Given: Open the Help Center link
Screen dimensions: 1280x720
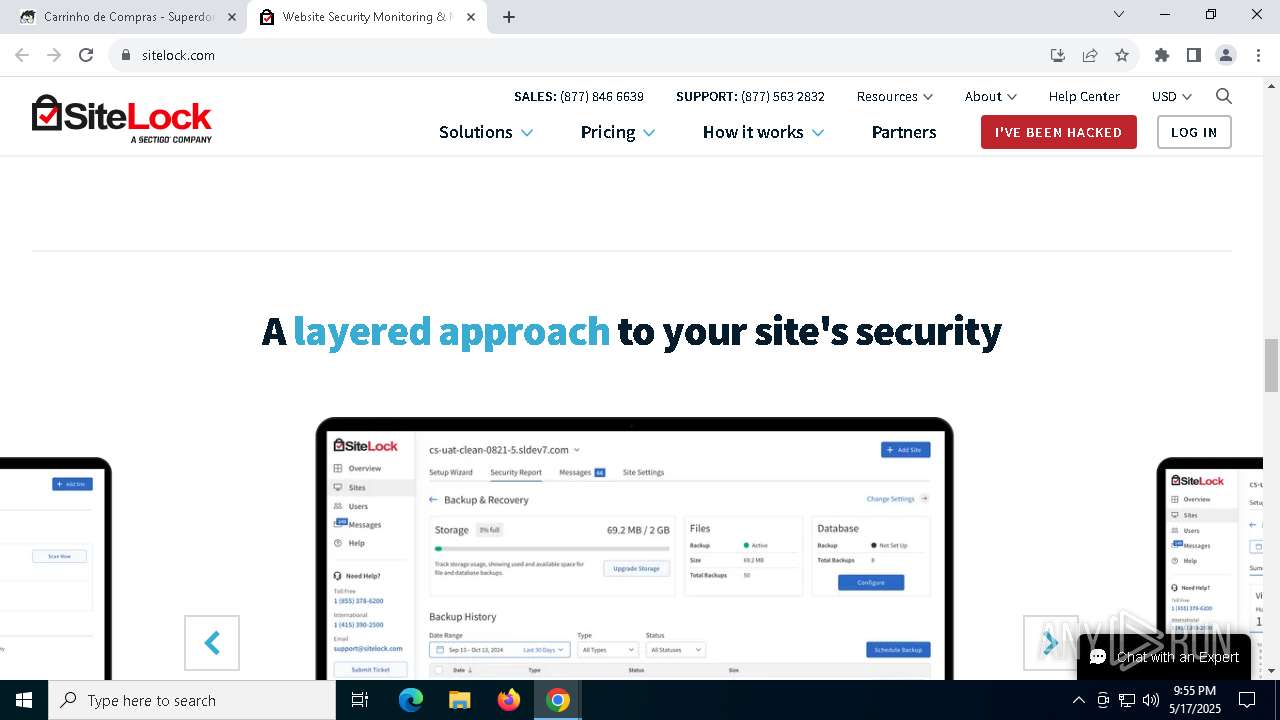Looking at the screenshot, I should (x=1084, y=97).
